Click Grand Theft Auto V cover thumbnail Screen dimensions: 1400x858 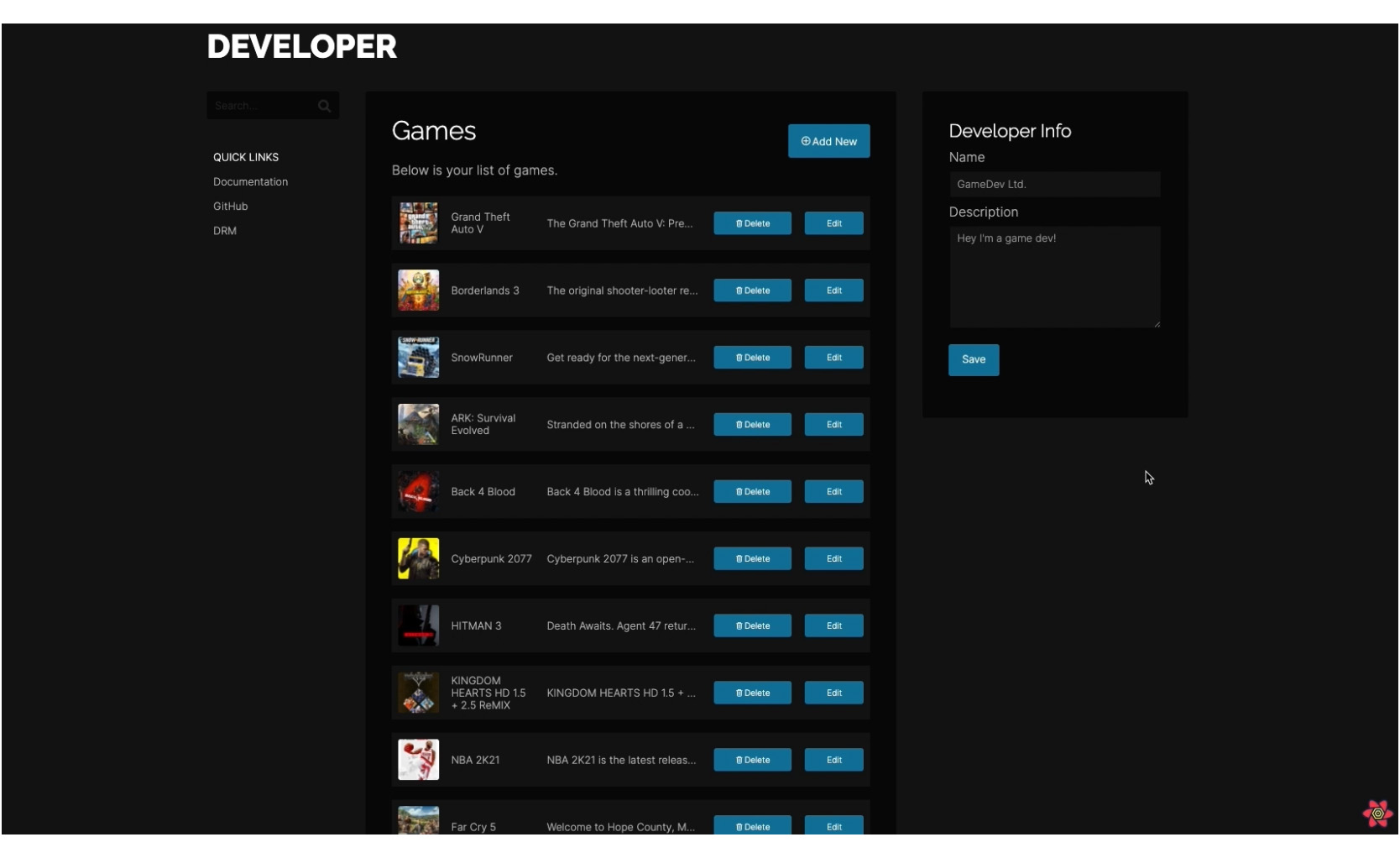pyautogui.click(x=418, y=223)
